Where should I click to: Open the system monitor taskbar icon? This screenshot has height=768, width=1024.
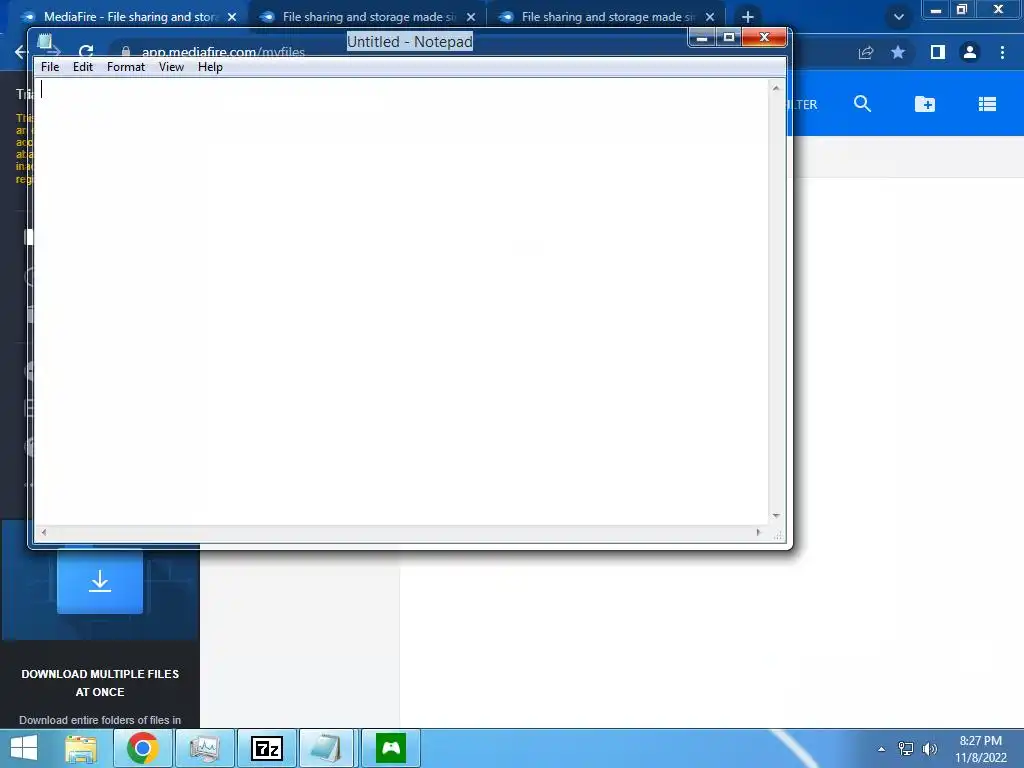click(x=204, y=748)
